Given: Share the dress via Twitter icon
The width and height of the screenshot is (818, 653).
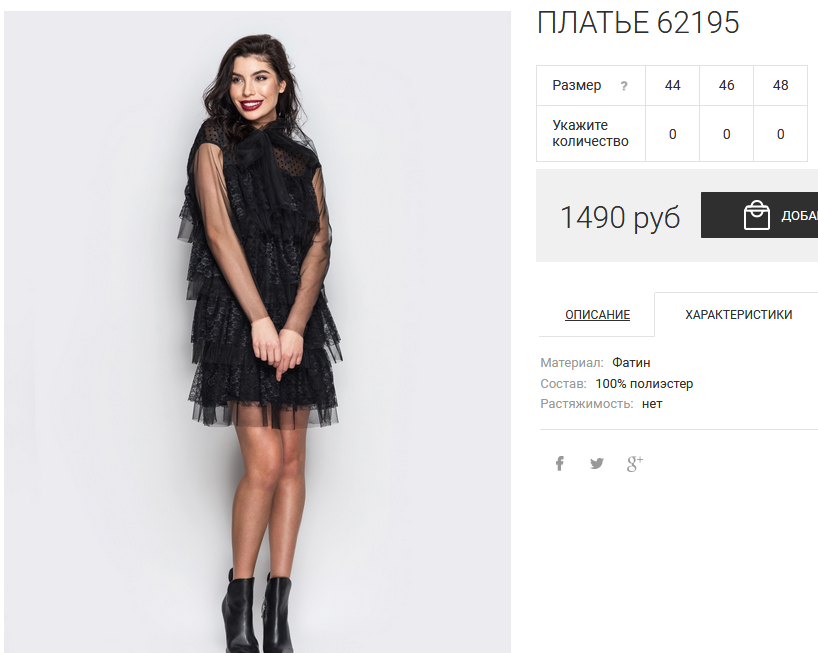Looking at the screenshot, I should coord(597,463).
